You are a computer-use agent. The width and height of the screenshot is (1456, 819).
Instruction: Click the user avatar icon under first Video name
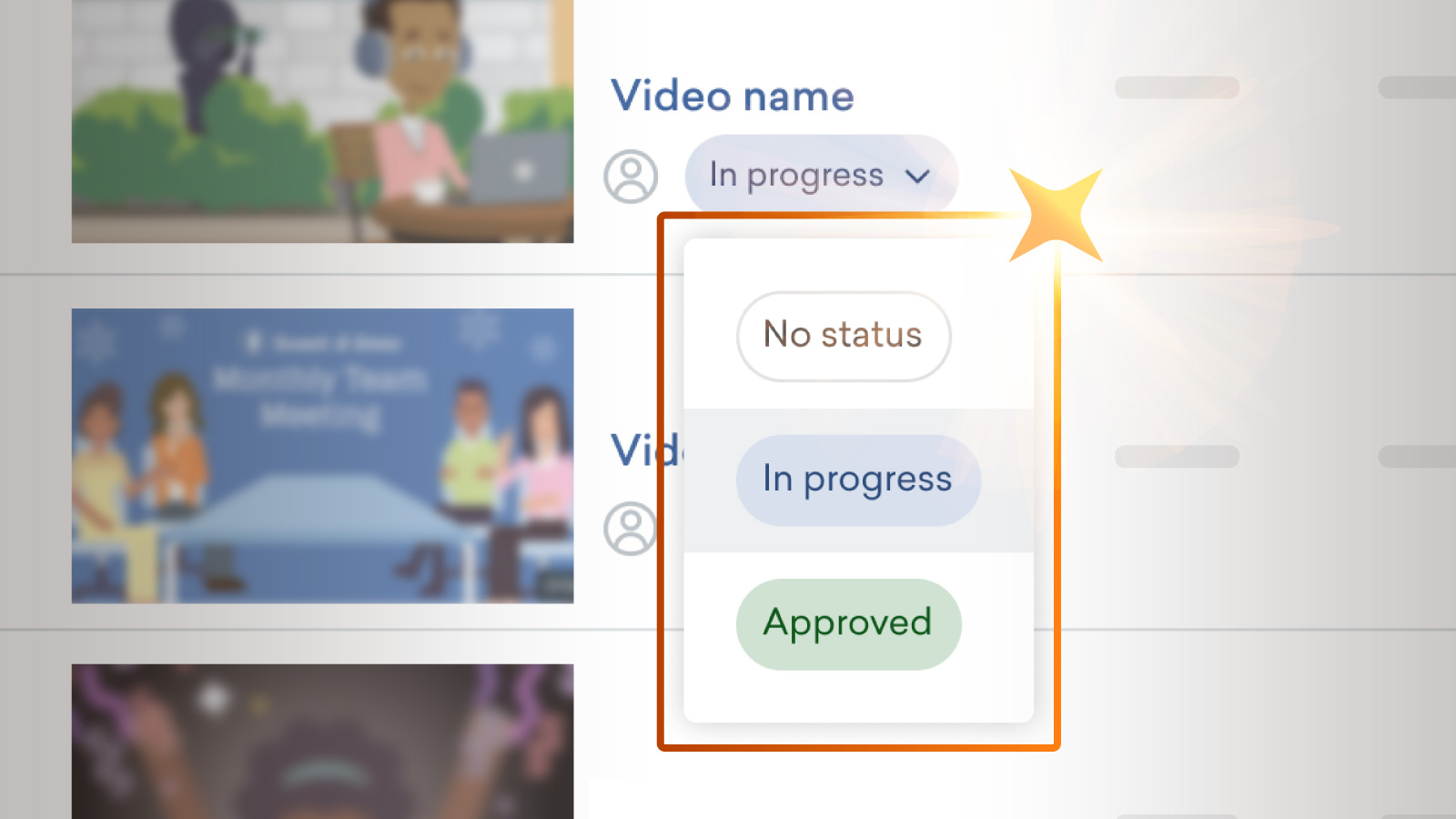(x=631, y=177)
